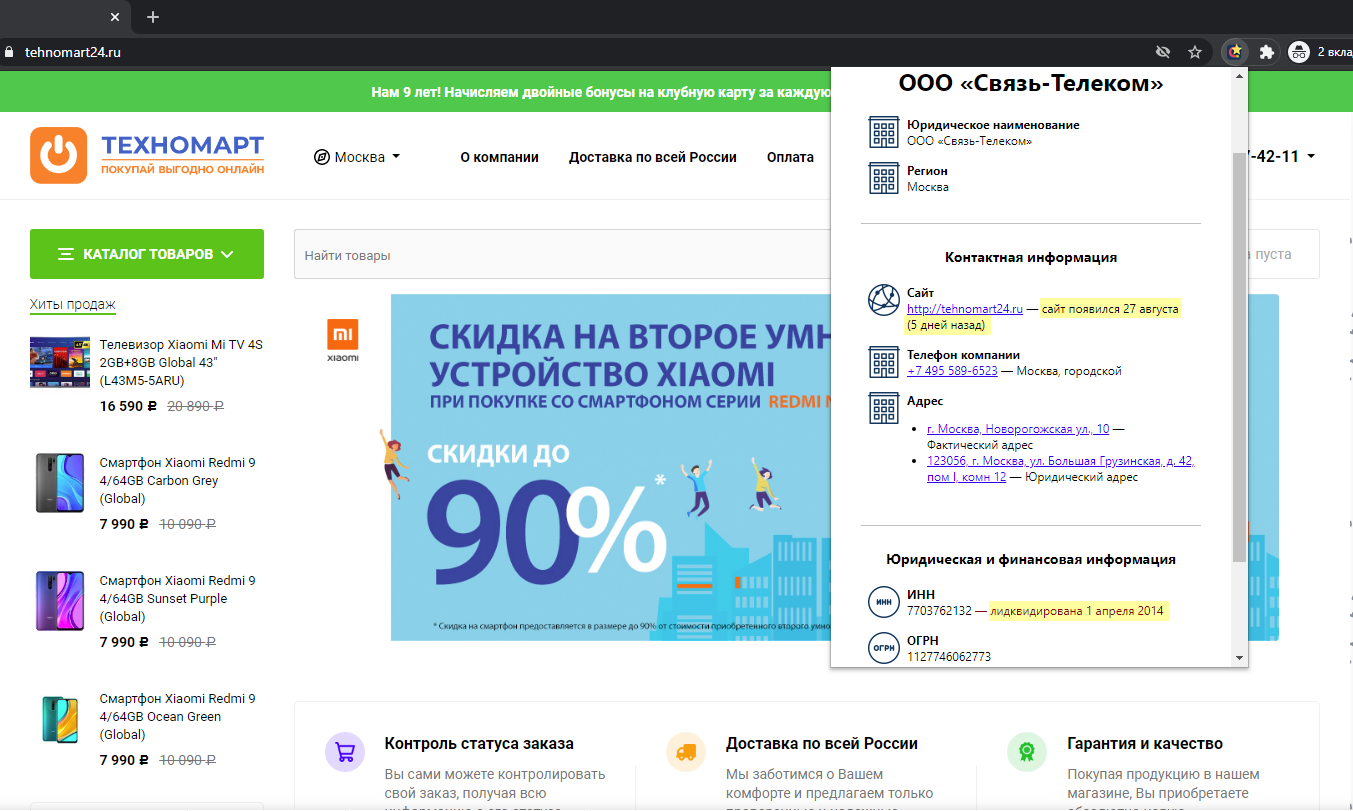The height and width of the screenshot is (811, 1353).
Task: Click the tracking protection eye icon
Action: point(1162,52)
